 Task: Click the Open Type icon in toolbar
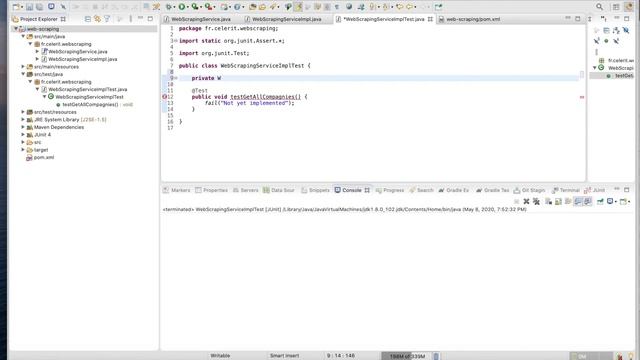click(x=253, y=7)
